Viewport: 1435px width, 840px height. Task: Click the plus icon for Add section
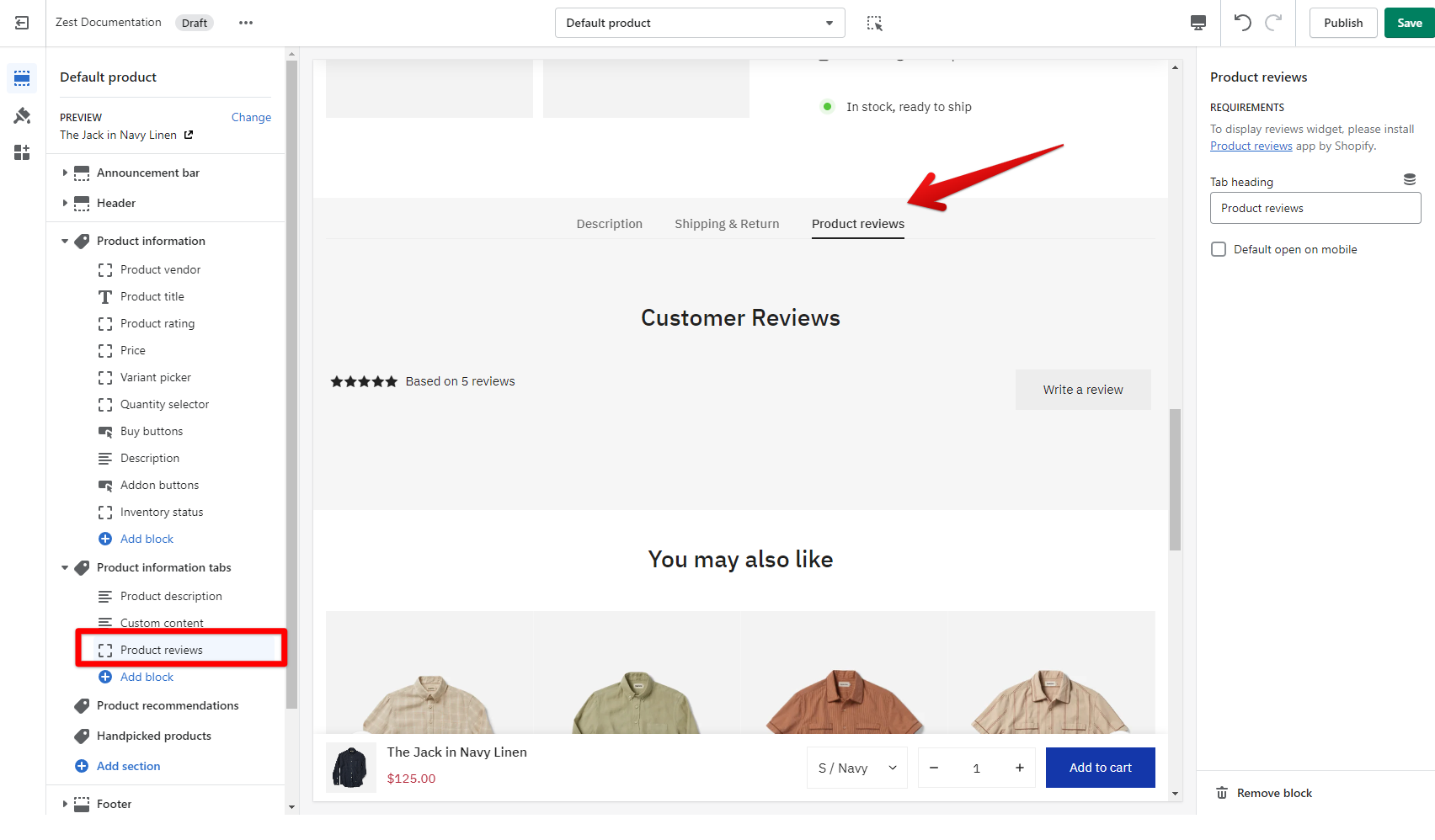82,766
